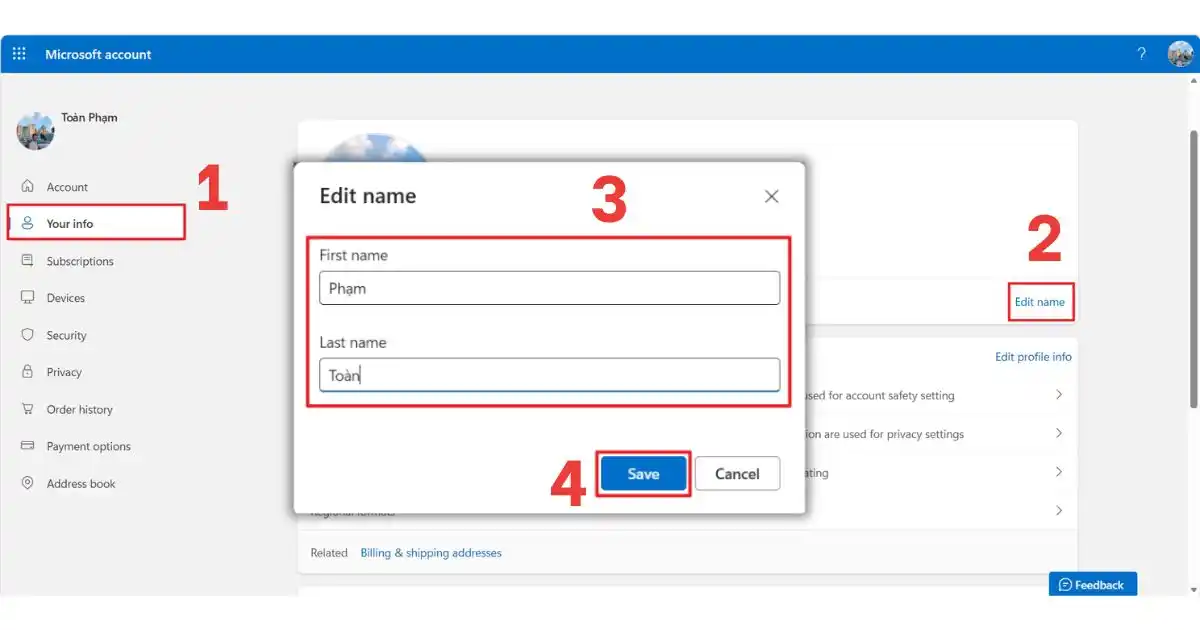The width and height of the screenshot is (1200, 630).
Task: Open Security menu item
Action: point(67,335)
